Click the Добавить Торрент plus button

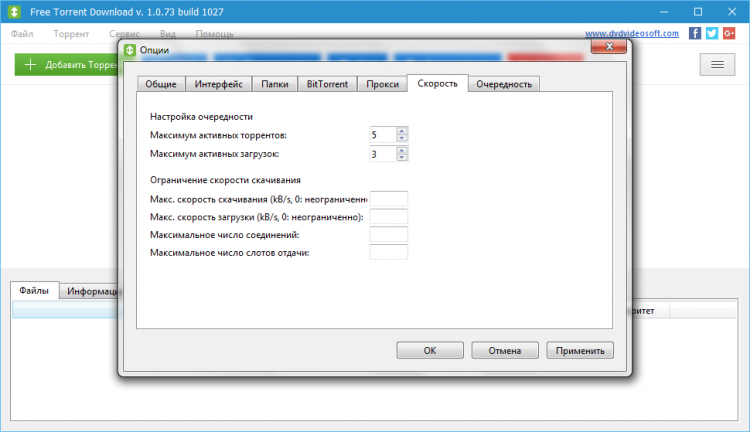click(x=67, y=65)
